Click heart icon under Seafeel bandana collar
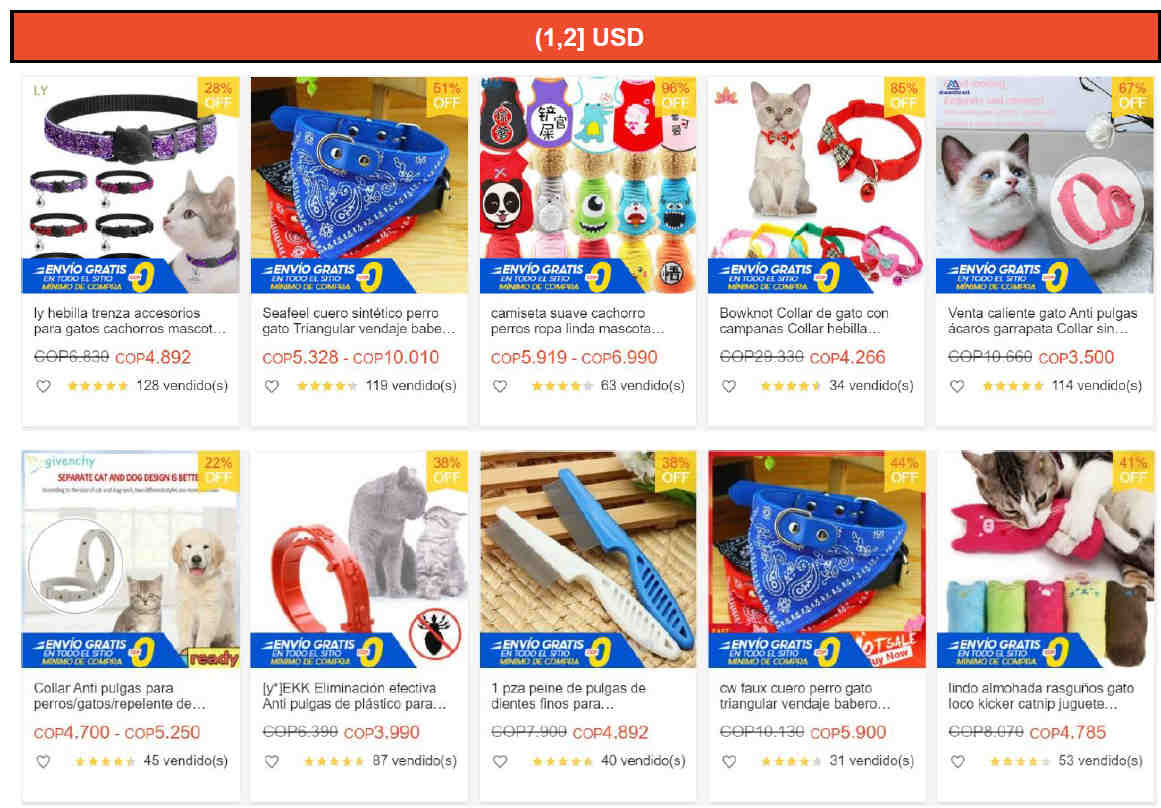The width and height of the screenshot is (1161, 808). coord(272,386)
